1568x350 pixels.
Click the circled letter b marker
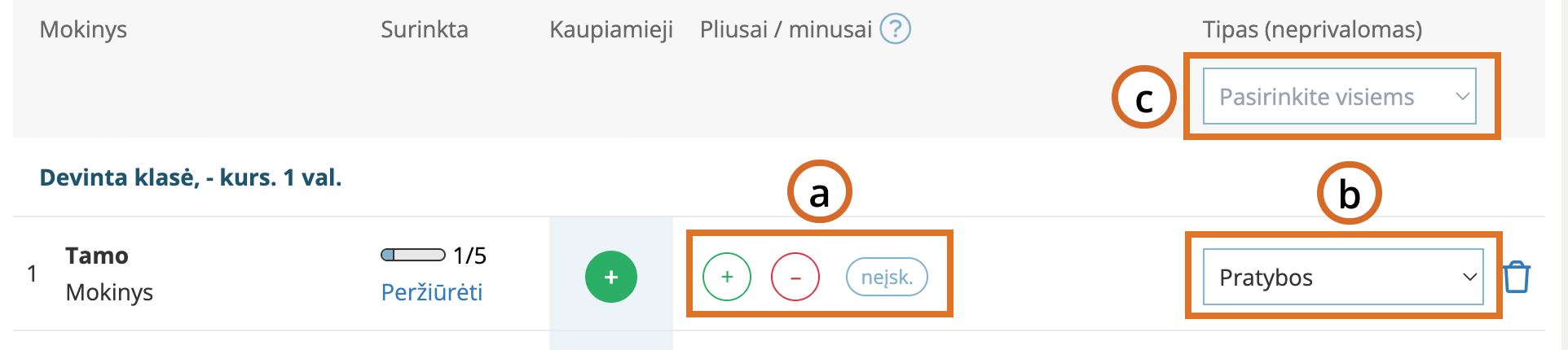coord(1349,194)
